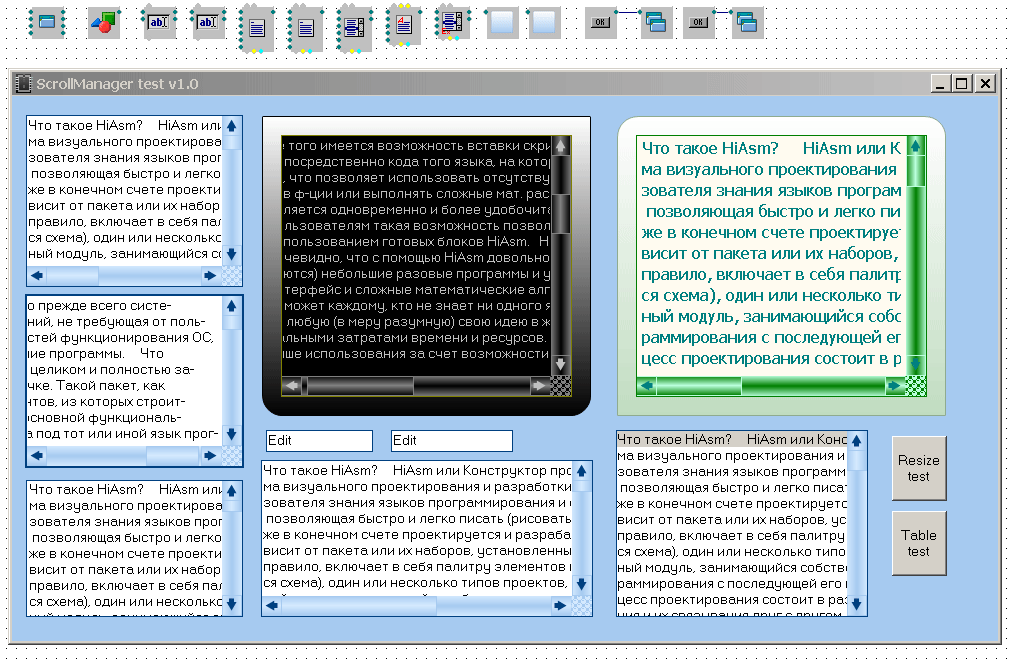This screenshot has height=661, width=1009.
Task: Click up arrow in green panel scrollbar
Action: click(x=915, y=146)
